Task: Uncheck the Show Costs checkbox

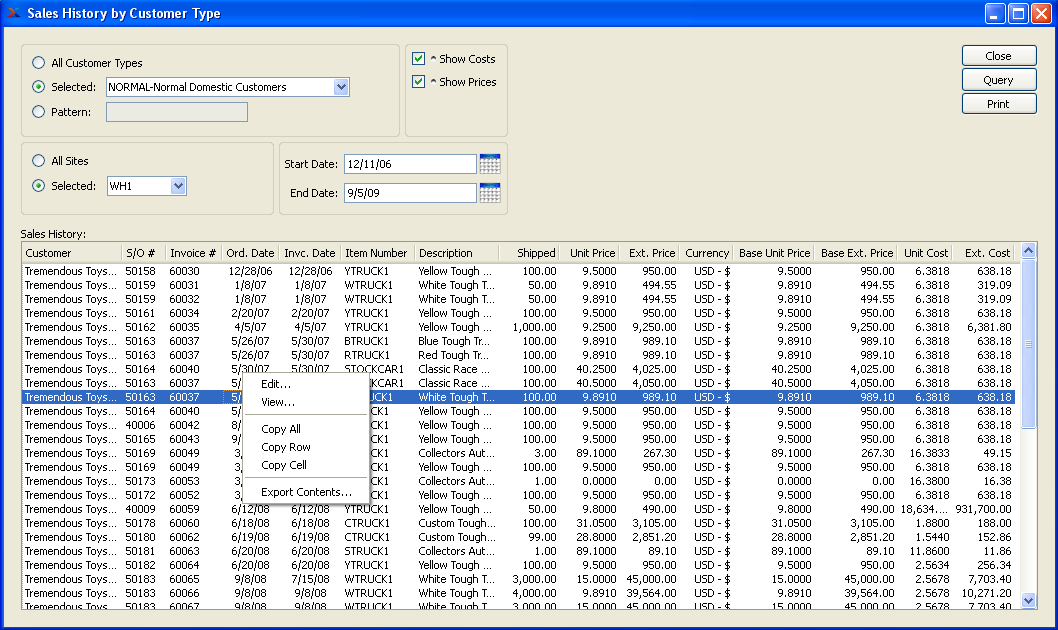Action: tap(419, 59)
